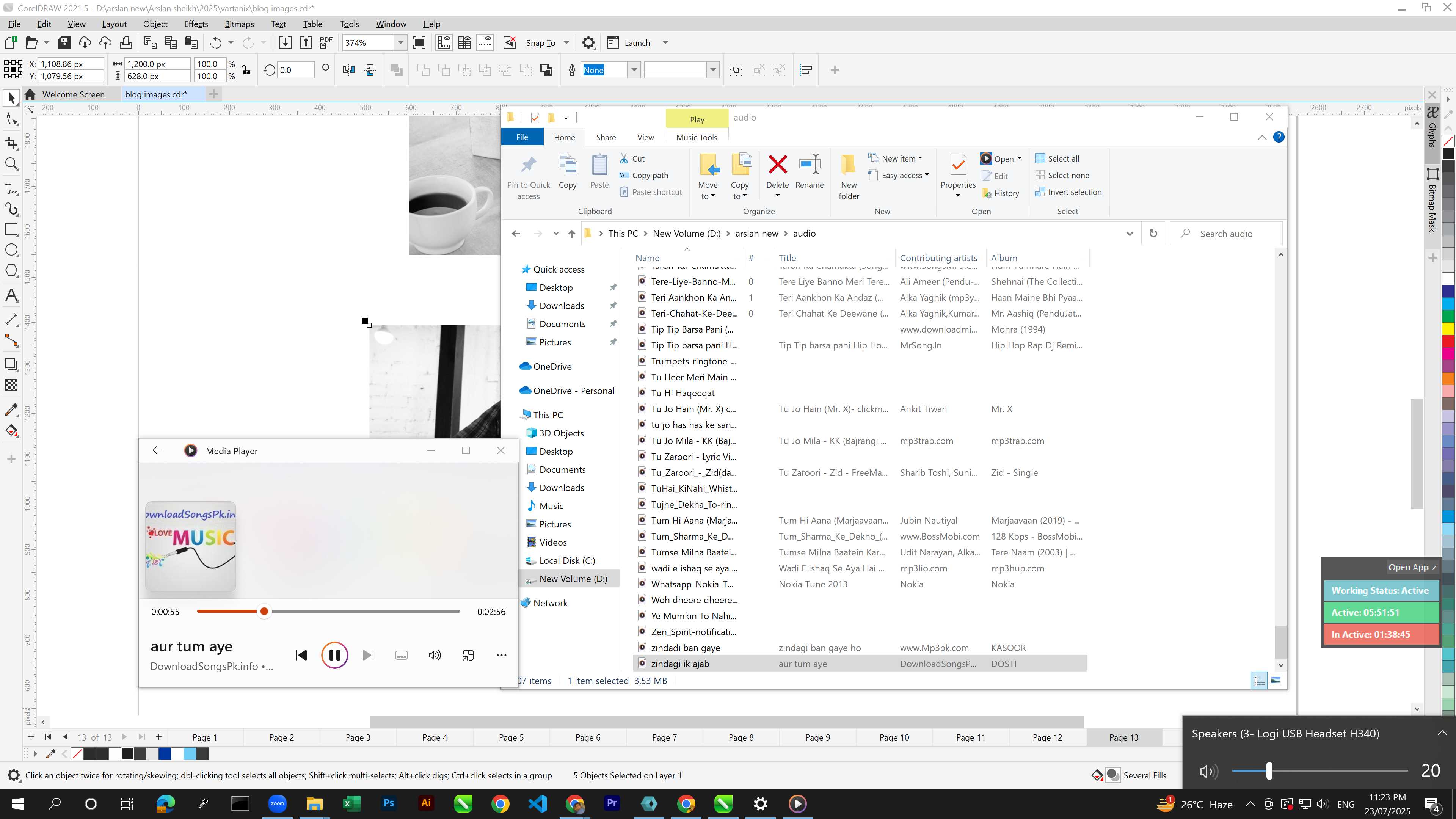Open the Bitmaps menu in CorelDRAW

point(239,24)
